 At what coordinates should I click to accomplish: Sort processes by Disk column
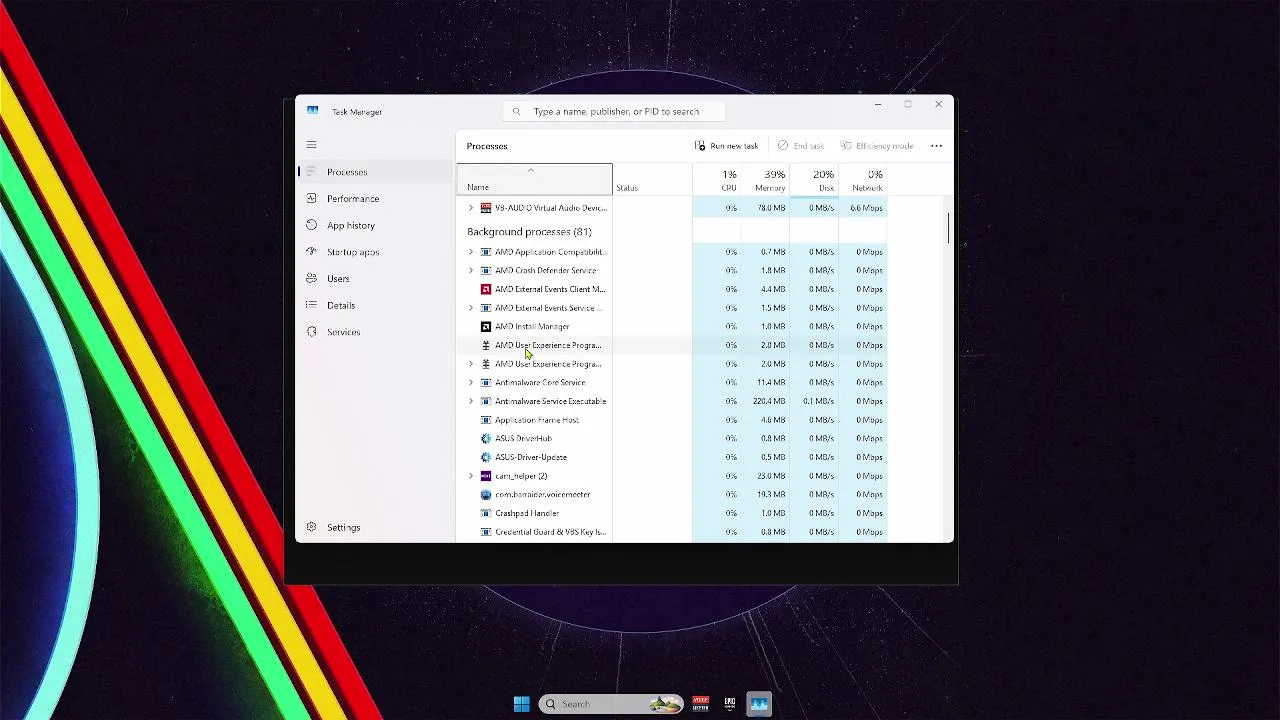pyautogui.click(x=813, y=179)
